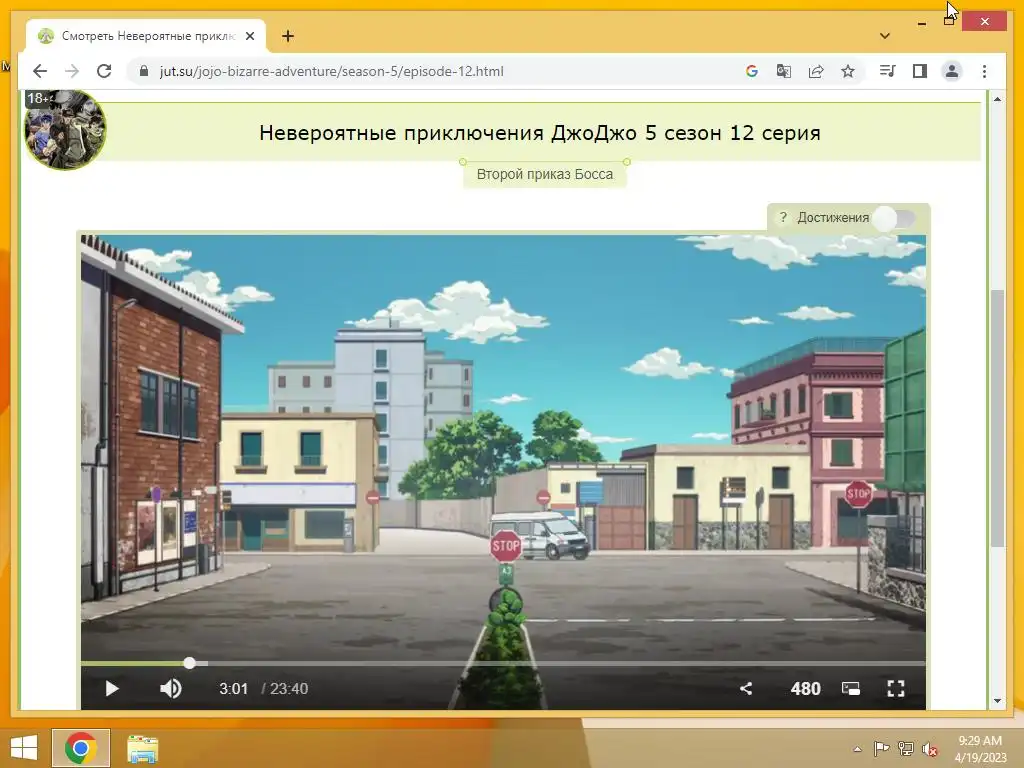Reload the page
Viewport: 1024px width, 768px height.
(x=104, y=71)
